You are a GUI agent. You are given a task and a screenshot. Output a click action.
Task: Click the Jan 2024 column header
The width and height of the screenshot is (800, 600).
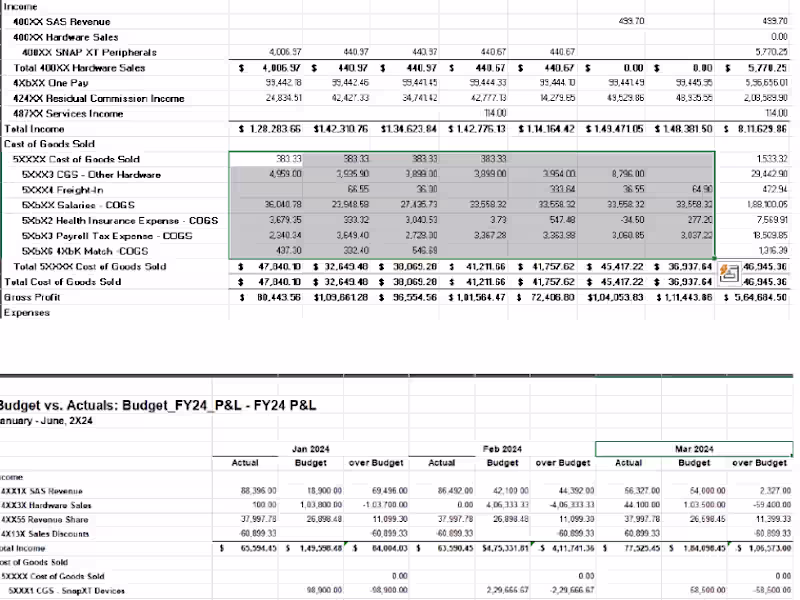(313, 447)
